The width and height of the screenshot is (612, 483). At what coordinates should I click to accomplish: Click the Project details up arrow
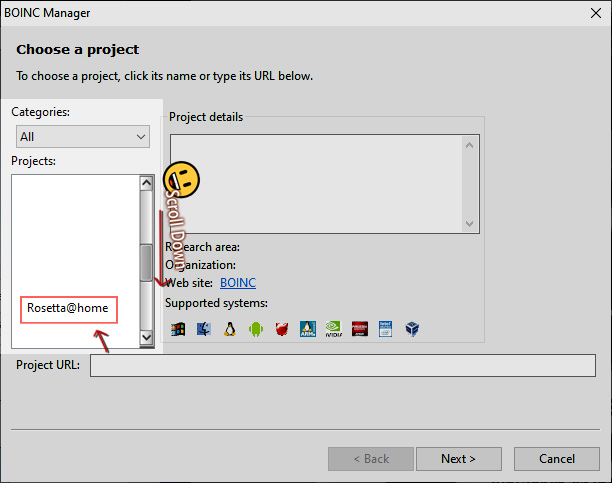coord(470,145)
